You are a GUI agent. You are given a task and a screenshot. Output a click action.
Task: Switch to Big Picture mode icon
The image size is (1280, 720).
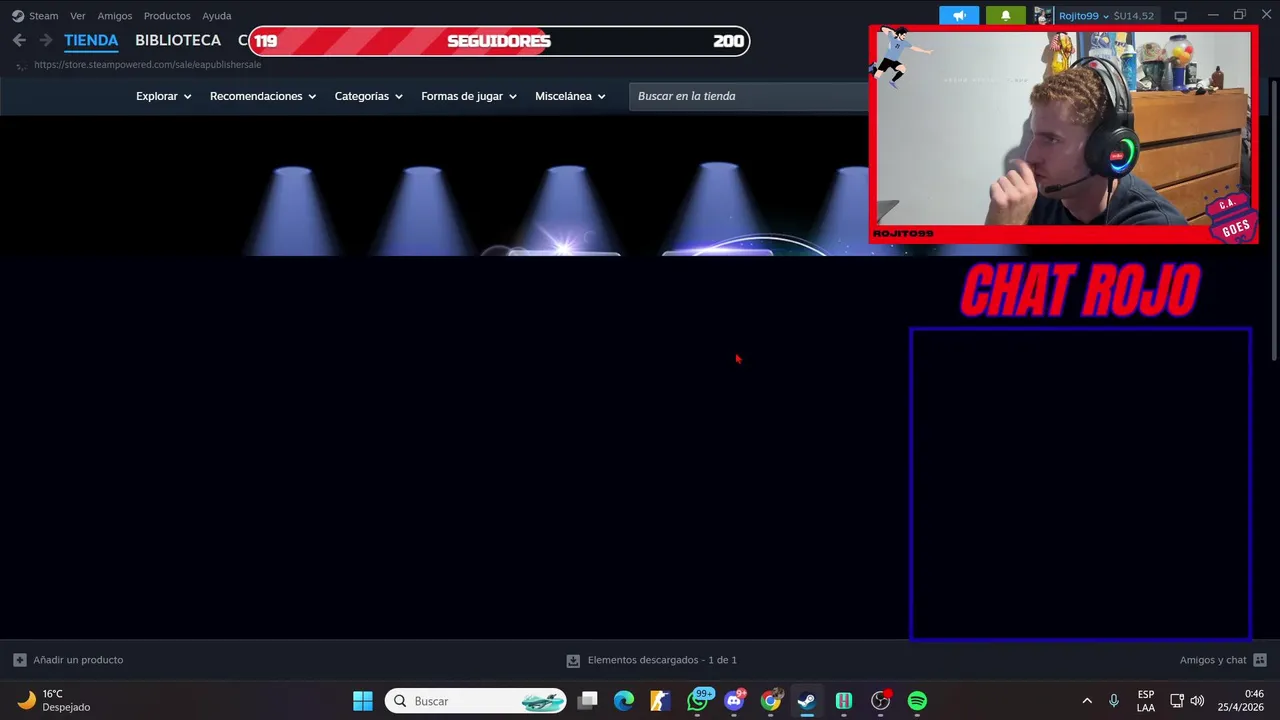pyautogui.click(x=1180, y=16)
